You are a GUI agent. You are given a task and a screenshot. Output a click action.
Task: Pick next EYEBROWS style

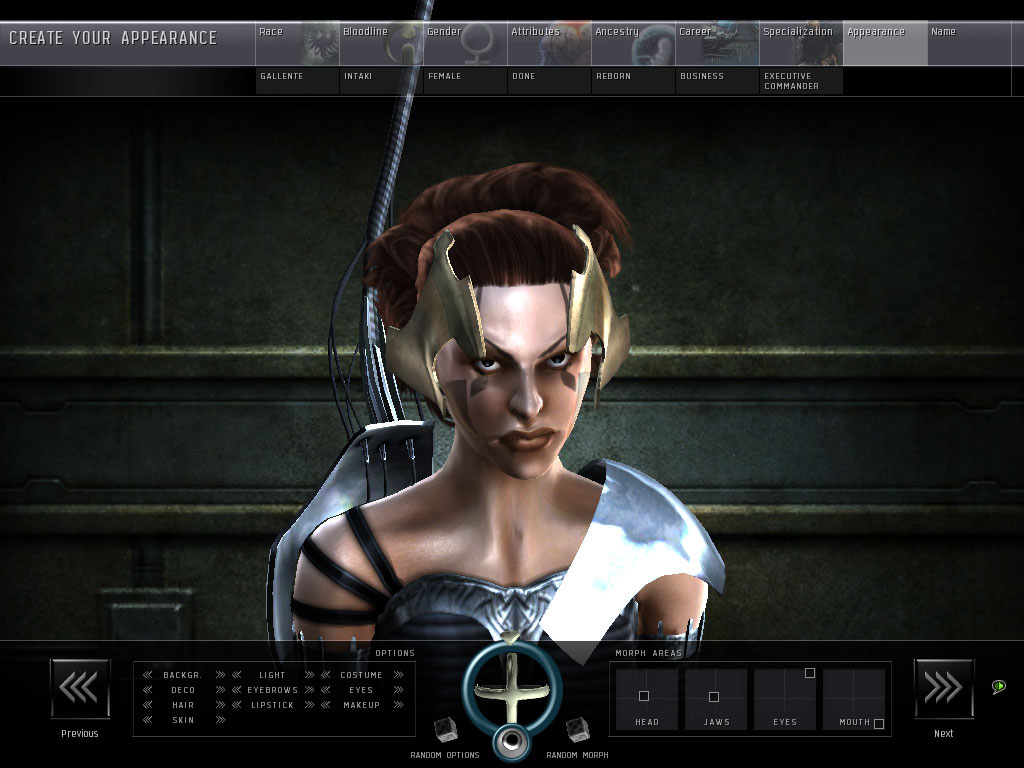click(309, 690)
